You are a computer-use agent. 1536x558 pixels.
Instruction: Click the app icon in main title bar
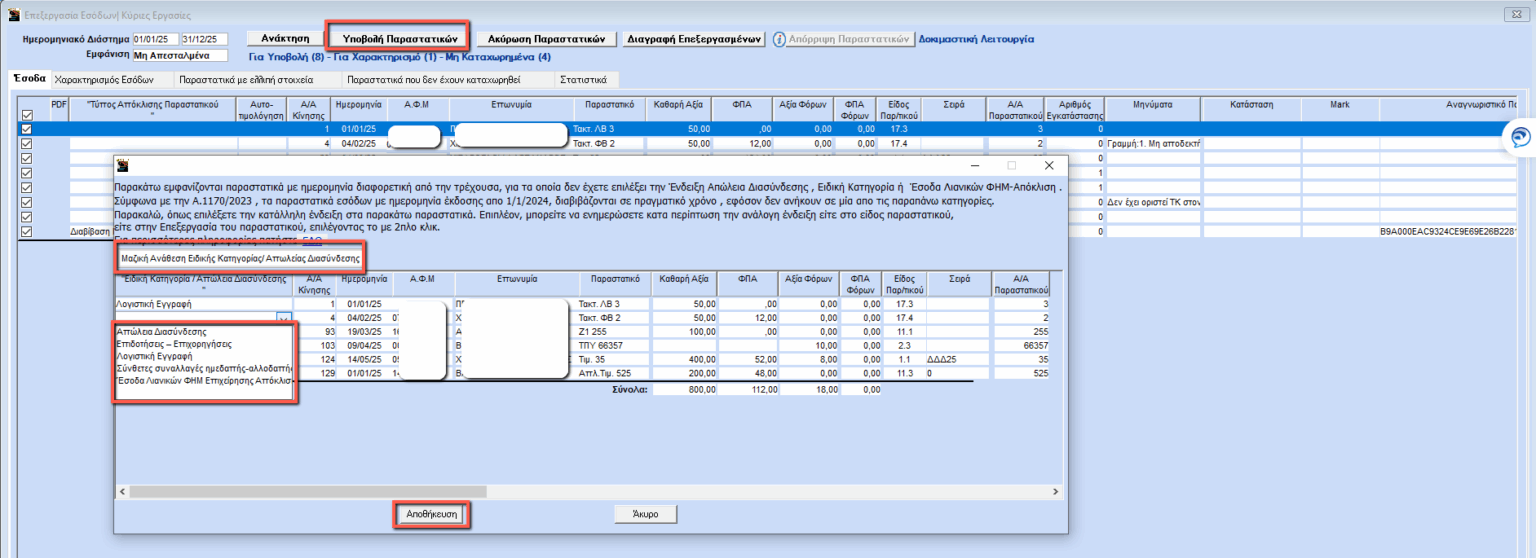(12, 16)
